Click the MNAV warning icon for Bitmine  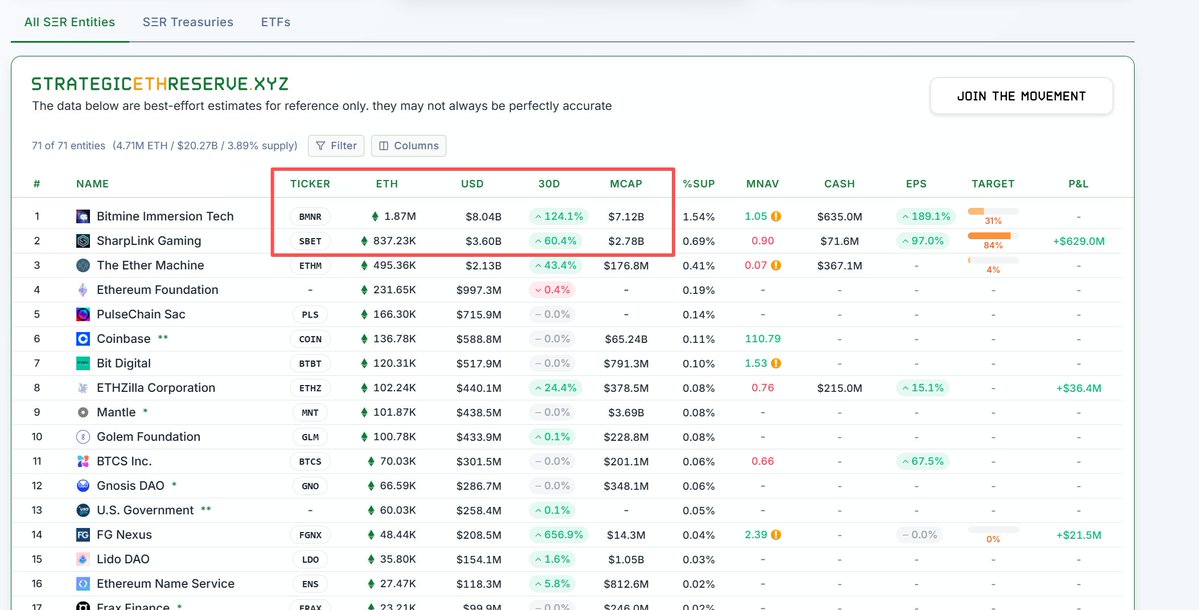click(775, 216)
